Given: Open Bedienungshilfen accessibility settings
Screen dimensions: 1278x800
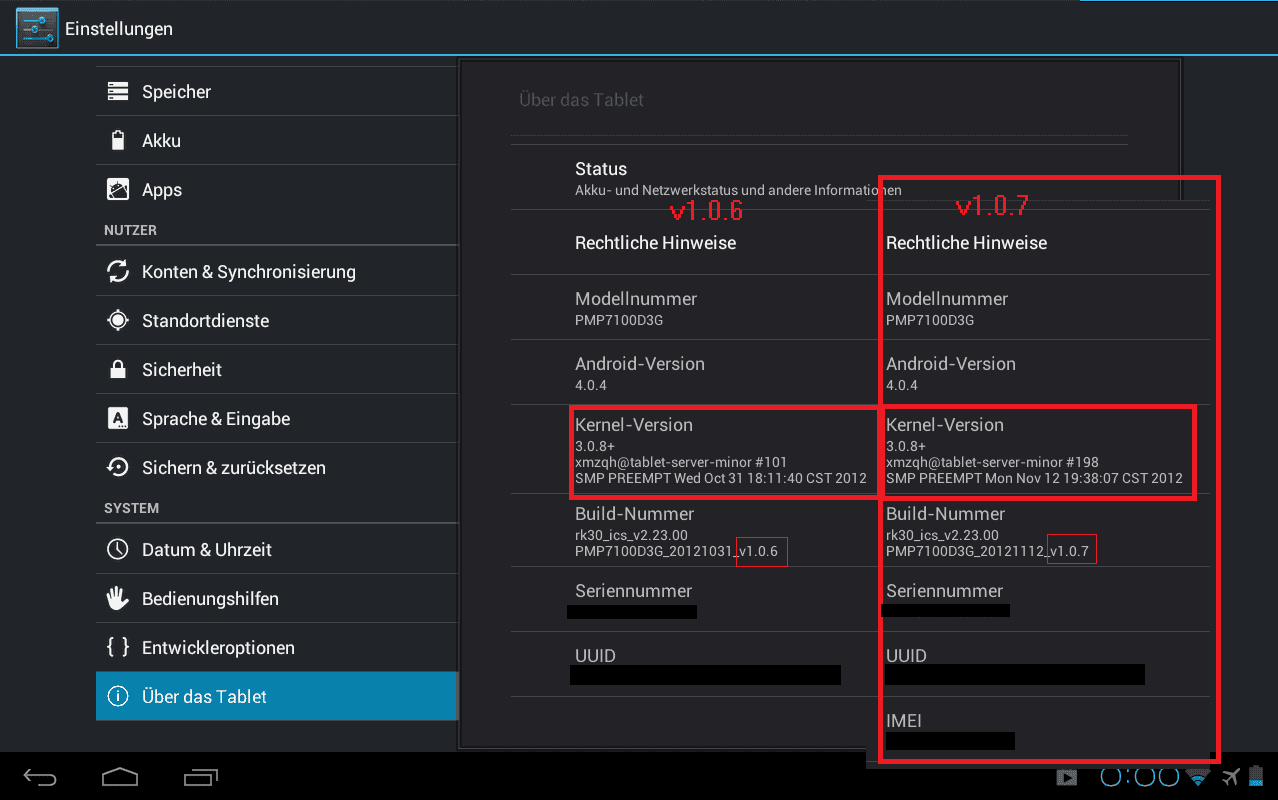Looking at the screenshot, I should pos(277,598).
